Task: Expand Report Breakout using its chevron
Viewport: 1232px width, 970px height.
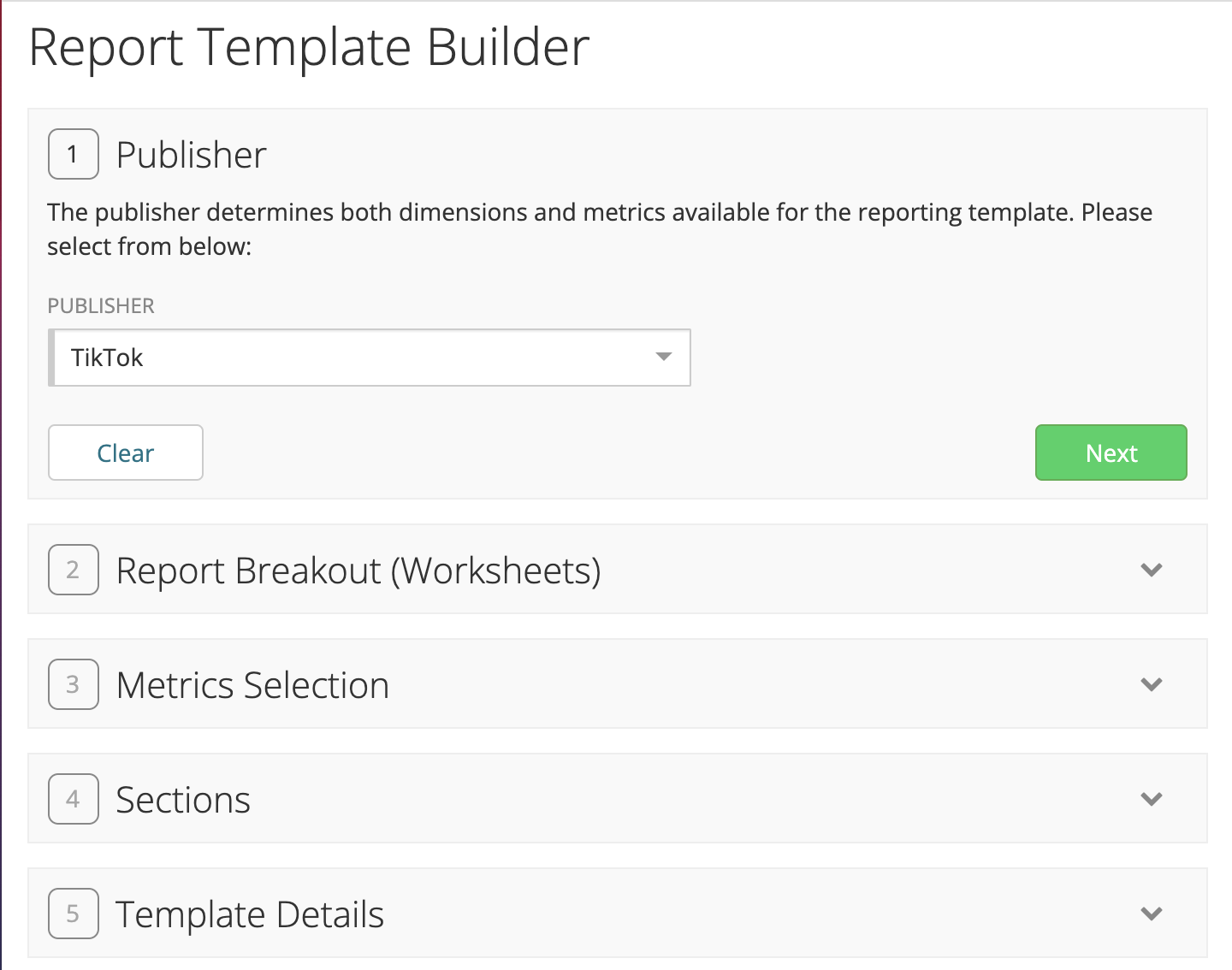Action: click(1152, 570)
